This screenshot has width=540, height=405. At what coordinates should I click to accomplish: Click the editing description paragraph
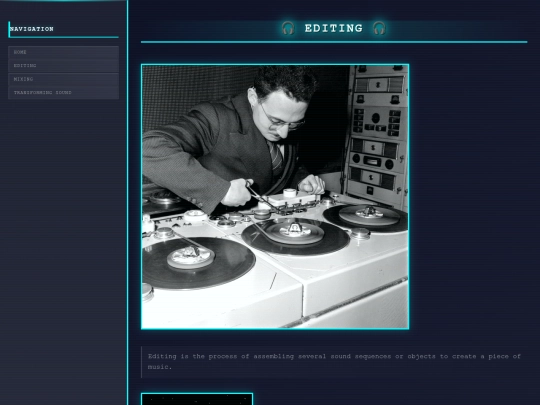click(334, 361)
